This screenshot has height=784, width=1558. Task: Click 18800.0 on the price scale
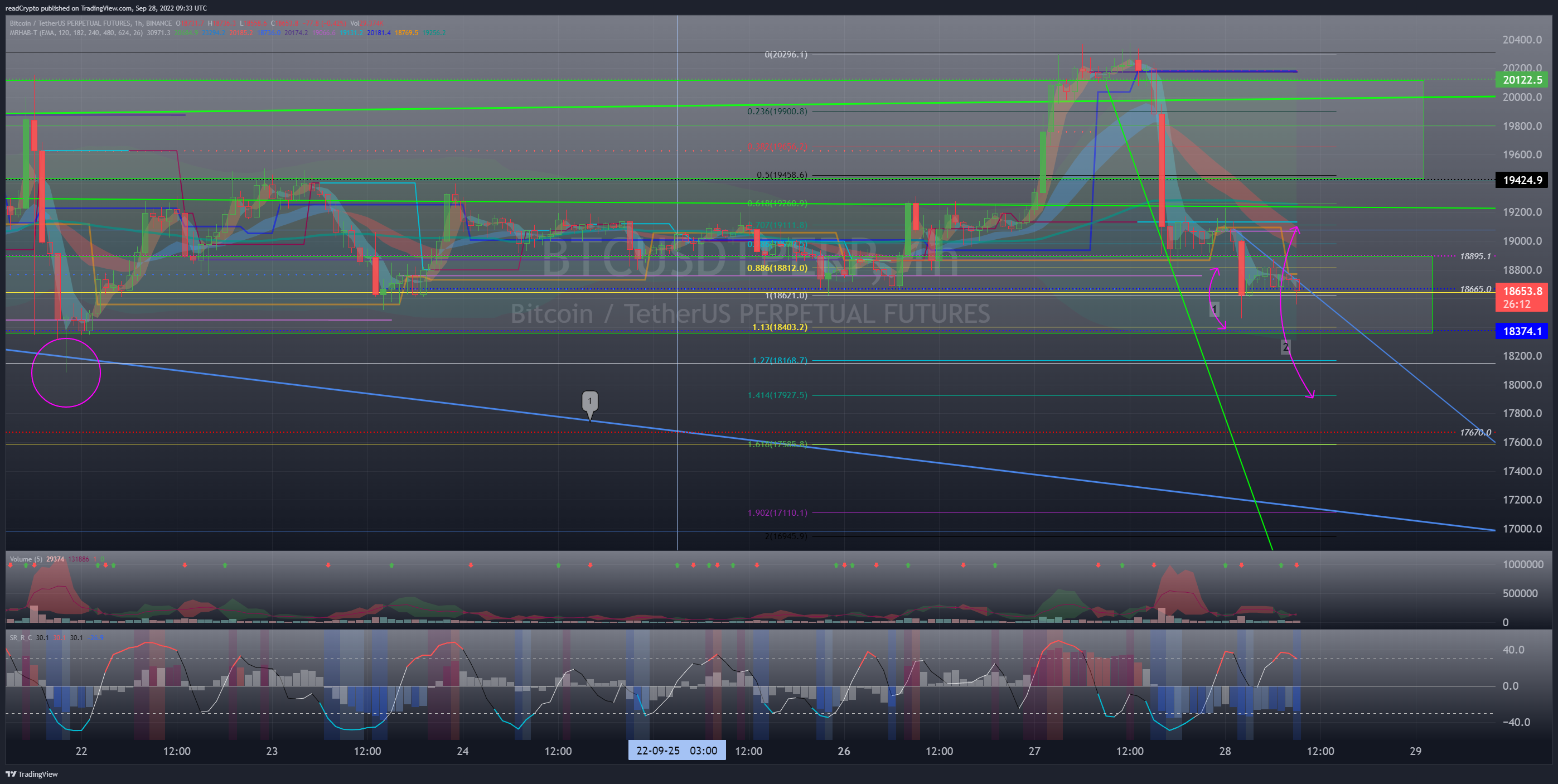[1522, 270]
